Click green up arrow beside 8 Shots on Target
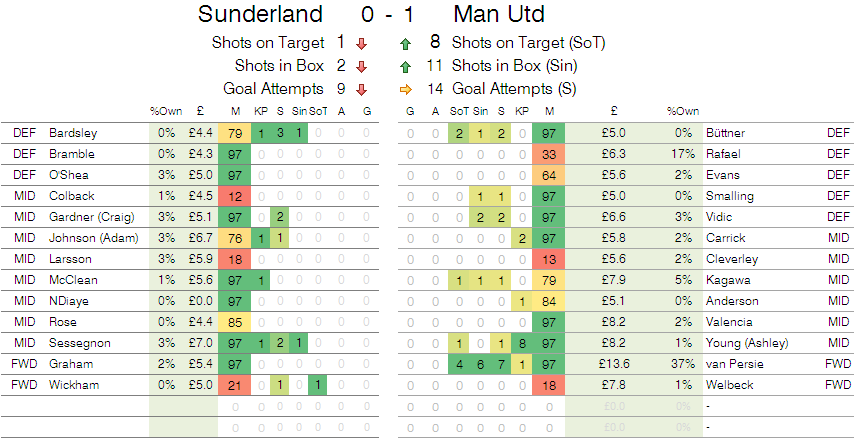Viewport: 854px width, 441px height. (x=406, y=44)
